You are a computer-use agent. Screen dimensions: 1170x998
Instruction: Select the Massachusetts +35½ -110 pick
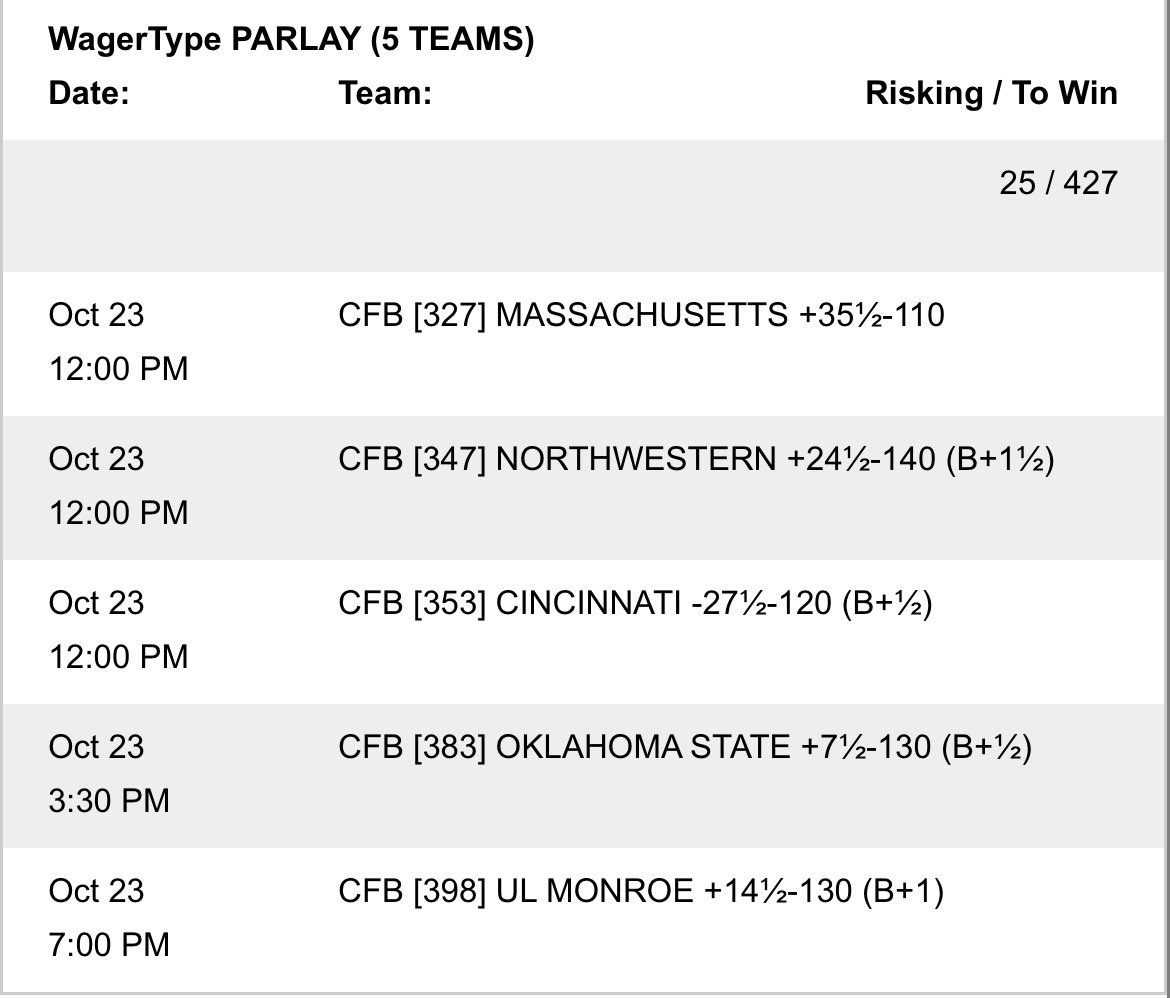[x=641, y=314]
